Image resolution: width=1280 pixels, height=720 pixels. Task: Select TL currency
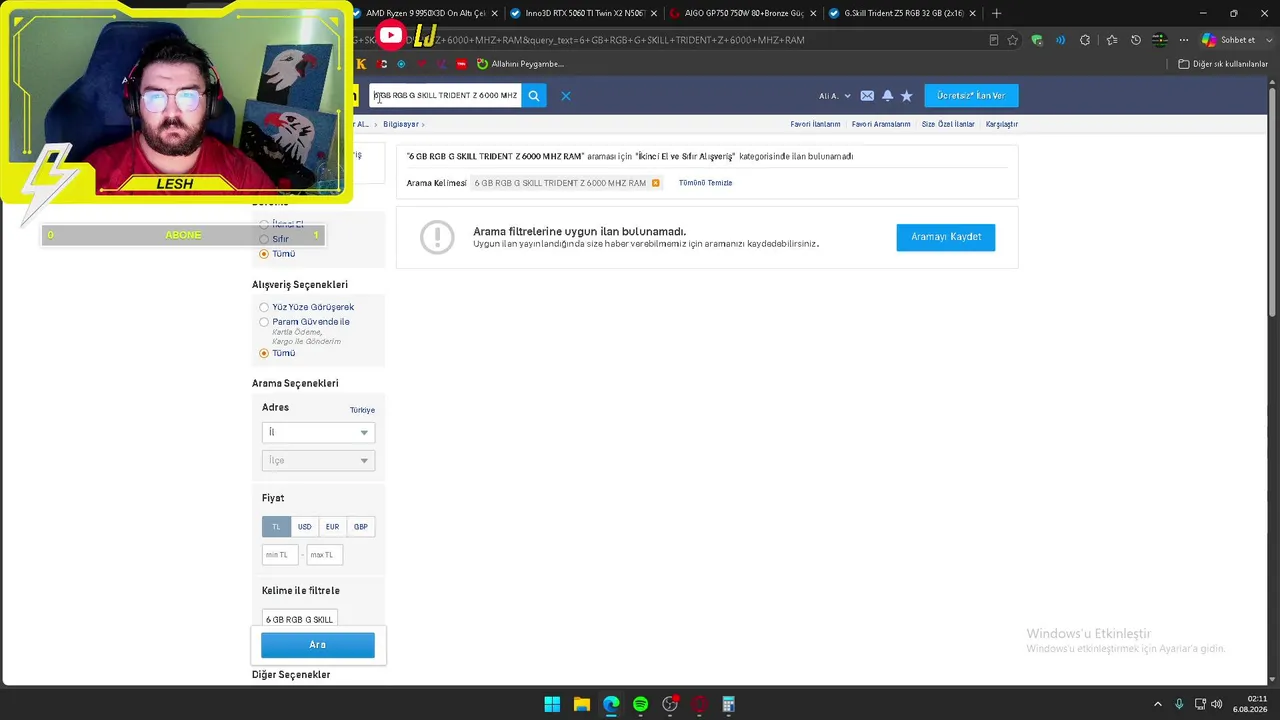coord(276,527)
